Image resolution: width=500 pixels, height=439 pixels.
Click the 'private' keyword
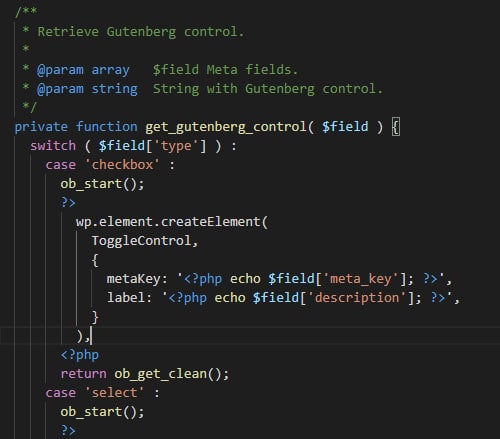(41, 127)
